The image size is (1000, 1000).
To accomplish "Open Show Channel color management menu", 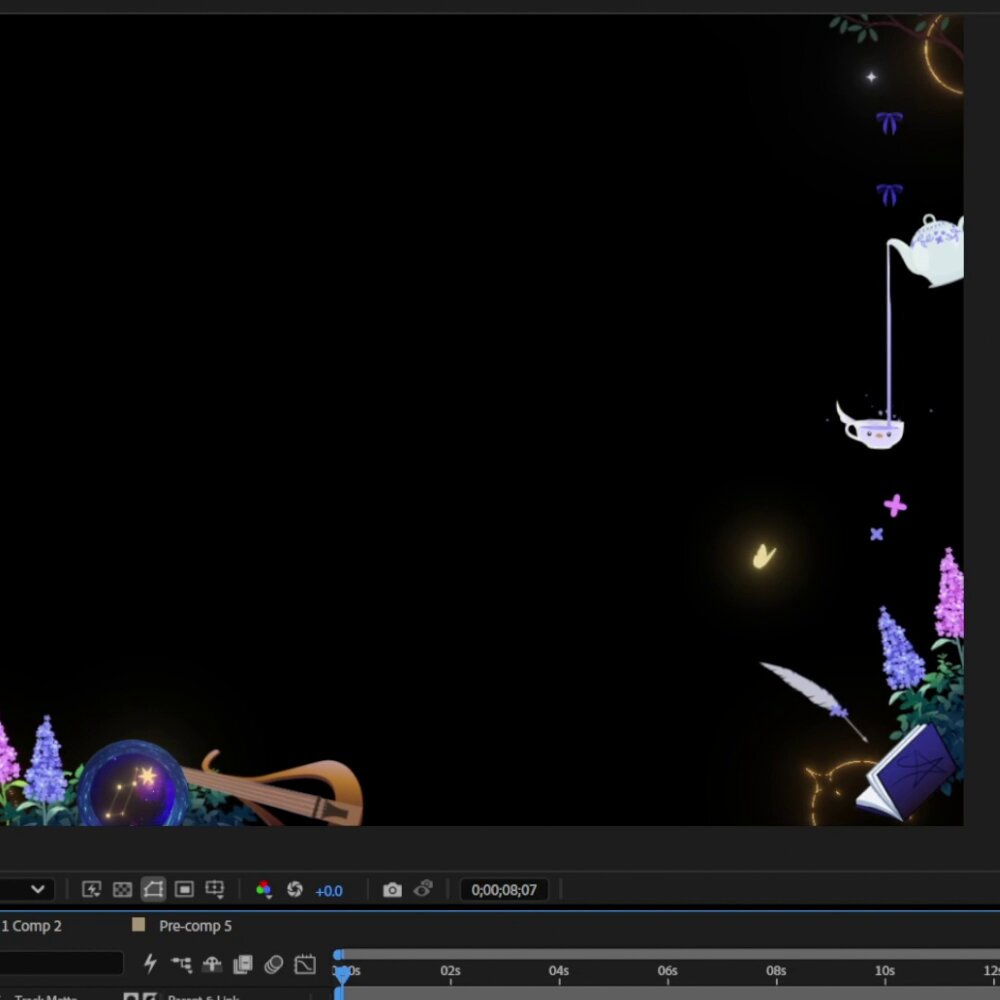I will [263, 890].
